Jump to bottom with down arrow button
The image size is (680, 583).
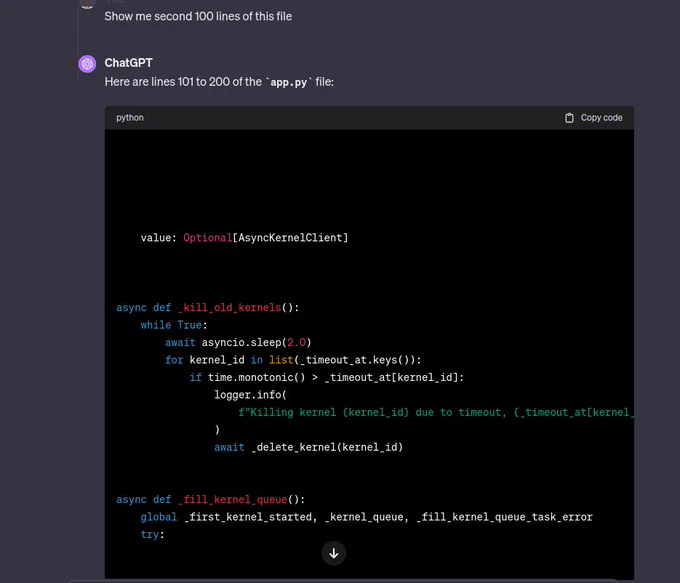point(333,553)
